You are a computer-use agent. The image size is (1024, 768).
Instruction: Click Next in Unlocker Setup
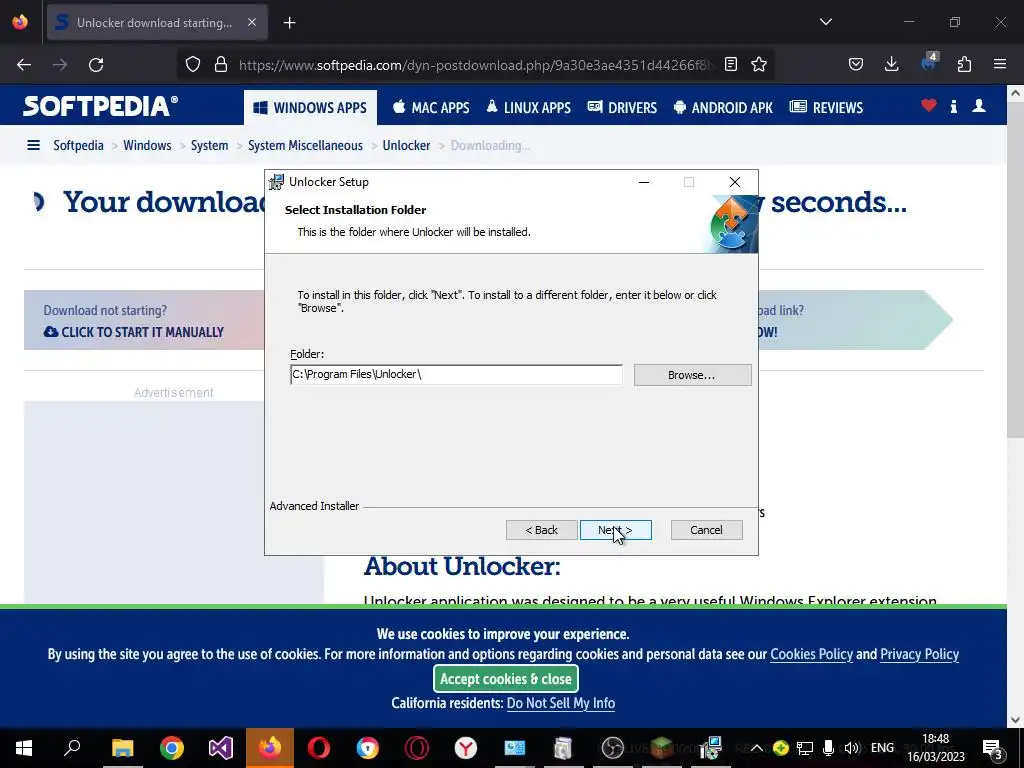click(615, 530)
